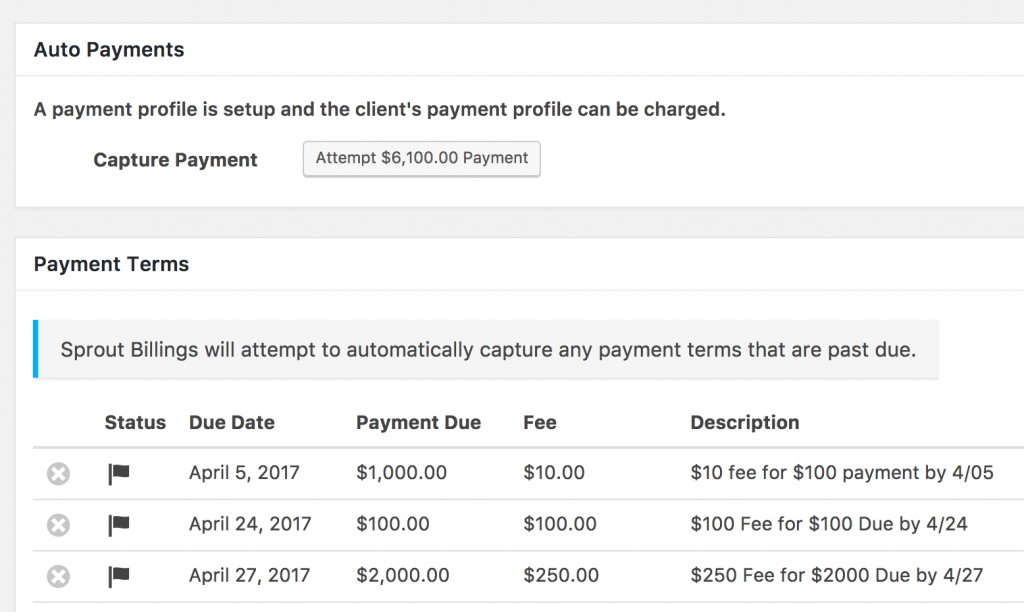Remove the April 24, 2017 payment term
Viewport: 1024px width, 612px height.
[59, 524]
